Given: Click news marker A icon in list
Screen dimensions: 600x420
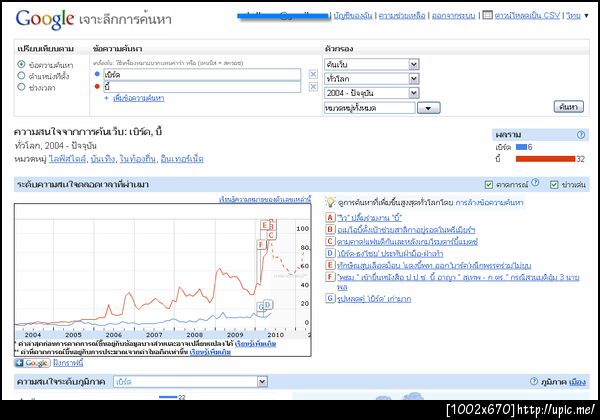Looking at the screenshot, I should click(330, 218).
